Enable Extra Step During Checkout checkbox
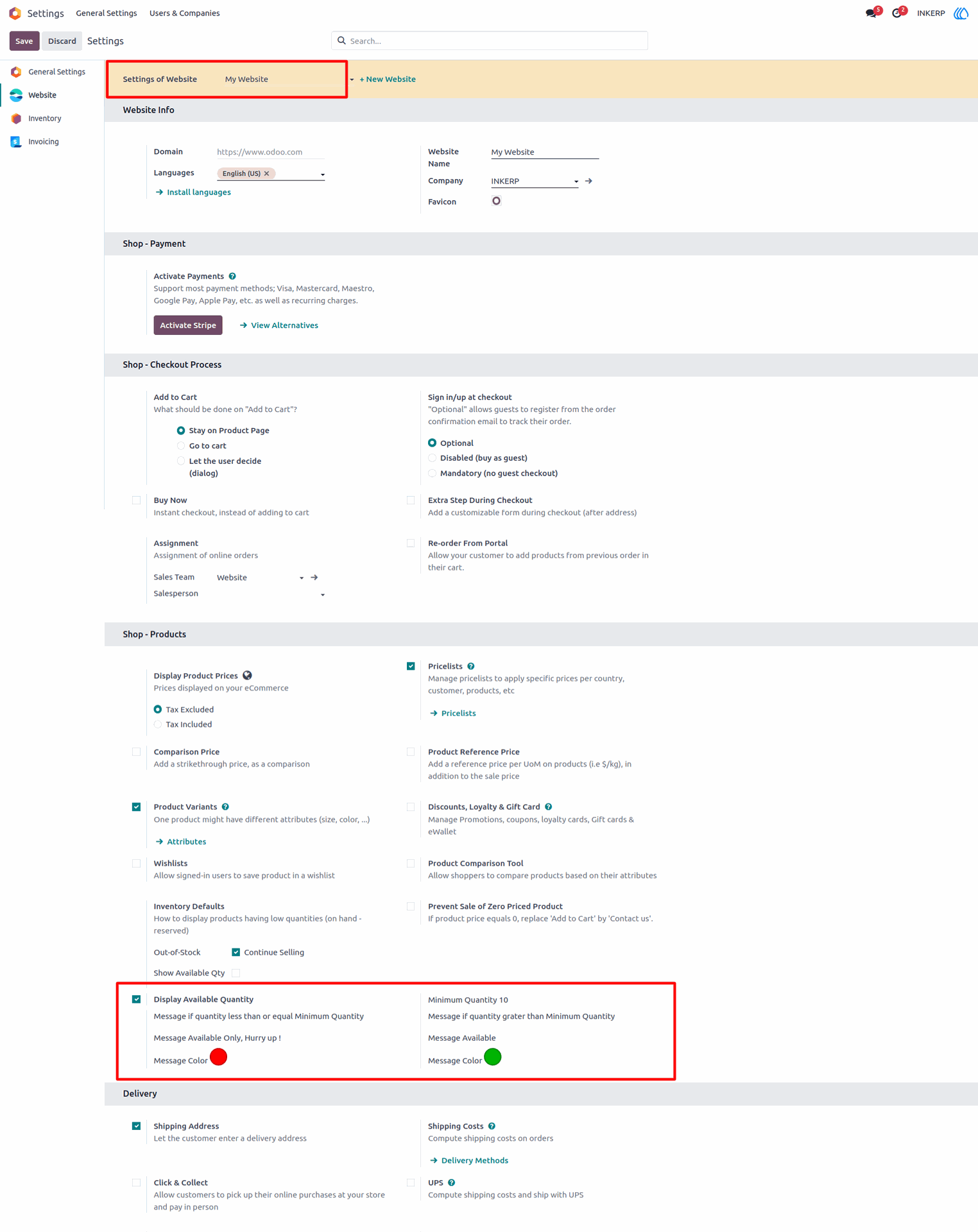The width and height of the screenshot is (978, 1232). coord(411,501)
